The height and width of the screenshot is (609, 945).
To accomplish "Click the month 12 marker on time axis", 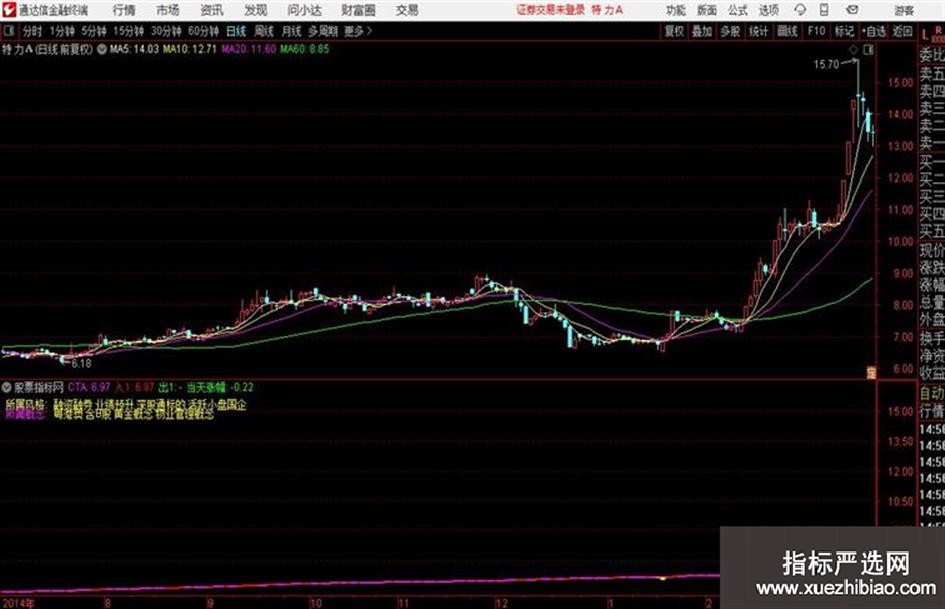I will click(501, 603).
